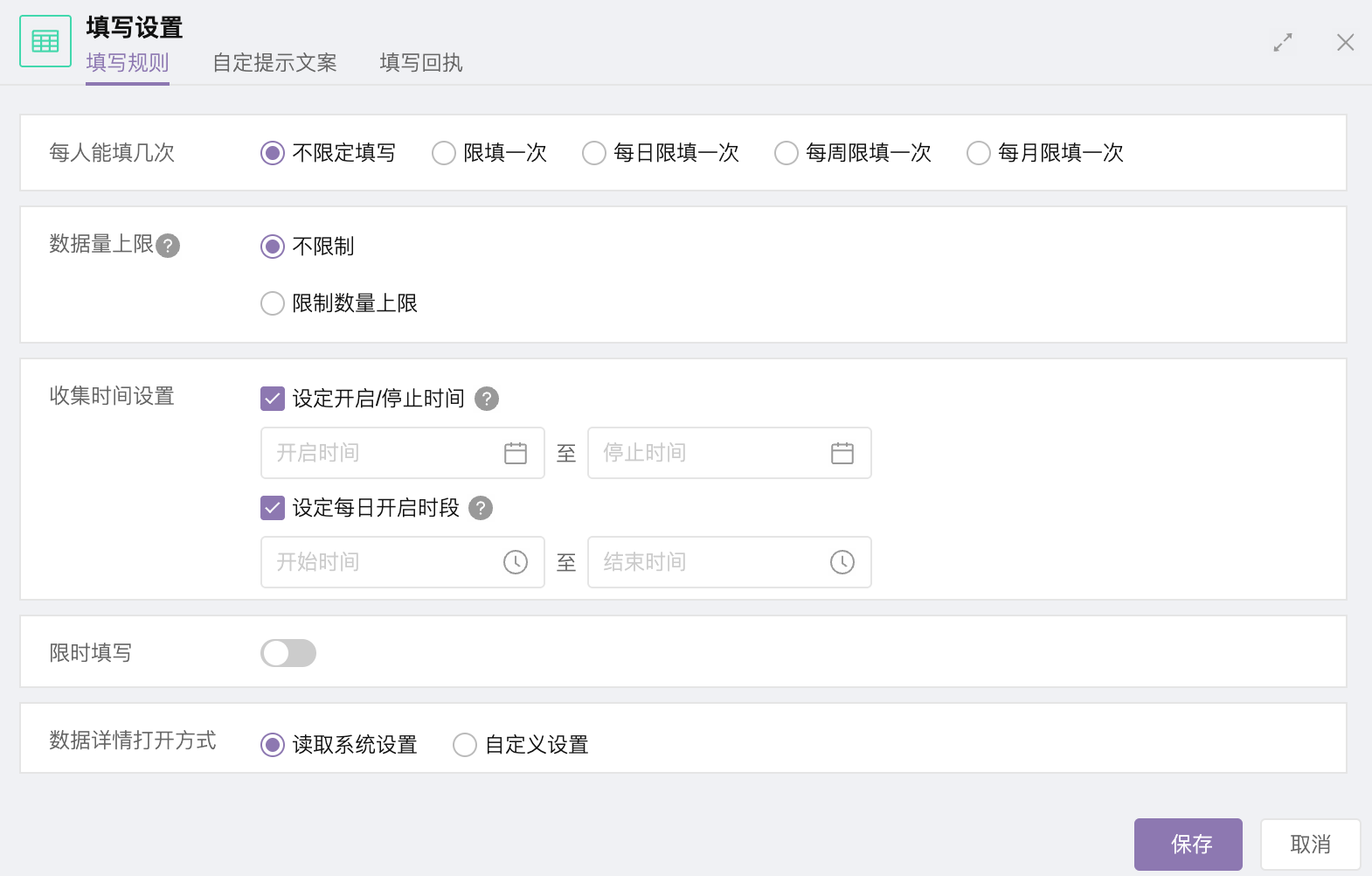The width and height of the screenshot is (1372, 876).
Task: Uncheck 设定每日开启时段 checkbox
Action: (273, 508)
